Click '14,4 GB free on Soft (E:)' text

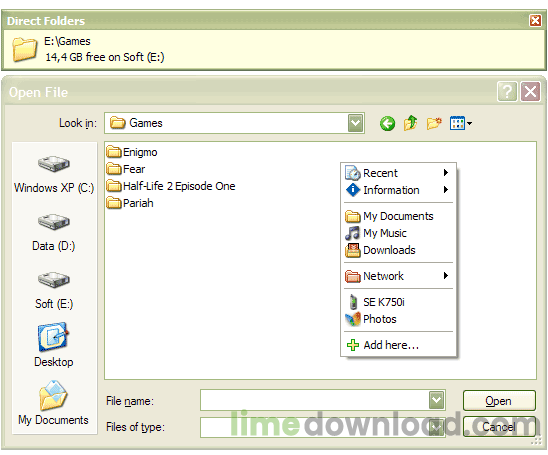[x=104, y=57]
